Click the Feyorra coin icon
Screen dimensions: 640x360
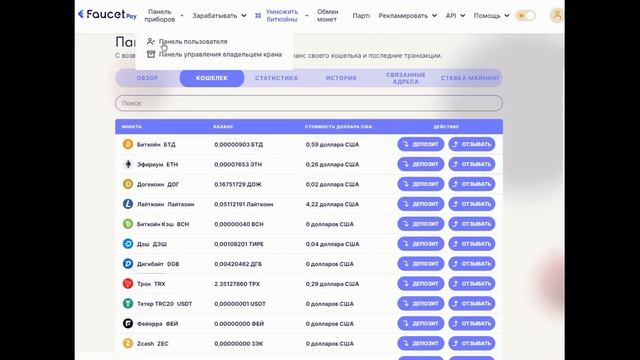click(x=128, y=323)
